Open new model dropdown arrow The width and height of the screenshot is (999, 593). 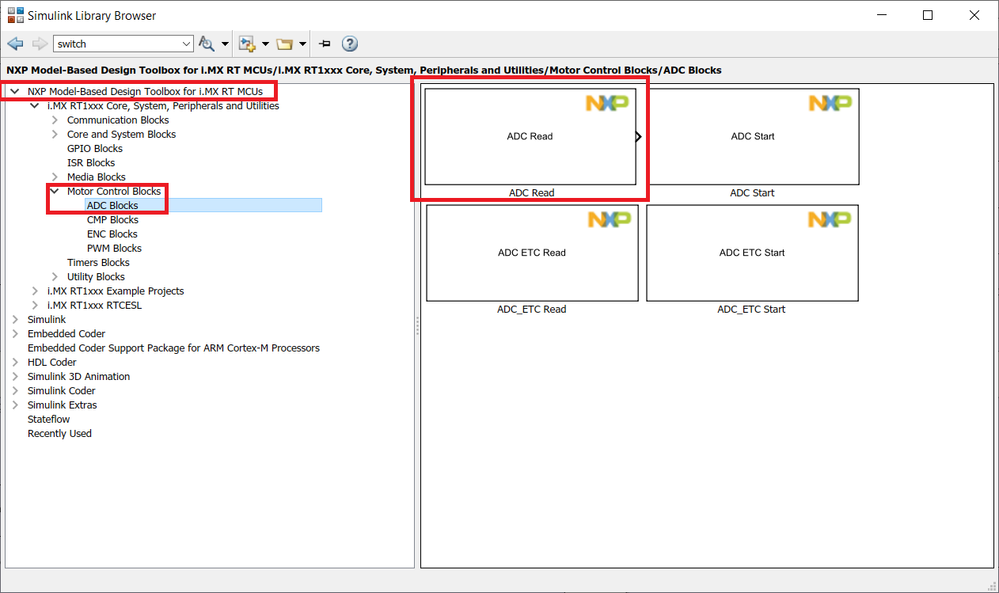coord(266,44)
